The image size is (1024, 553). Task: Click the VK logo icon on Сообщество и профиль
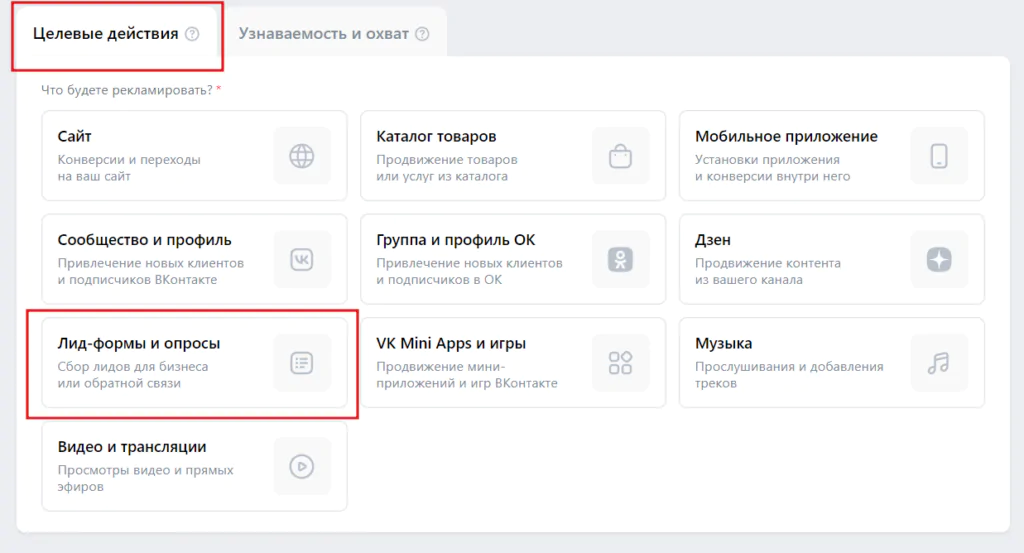(x=302, y=259)
